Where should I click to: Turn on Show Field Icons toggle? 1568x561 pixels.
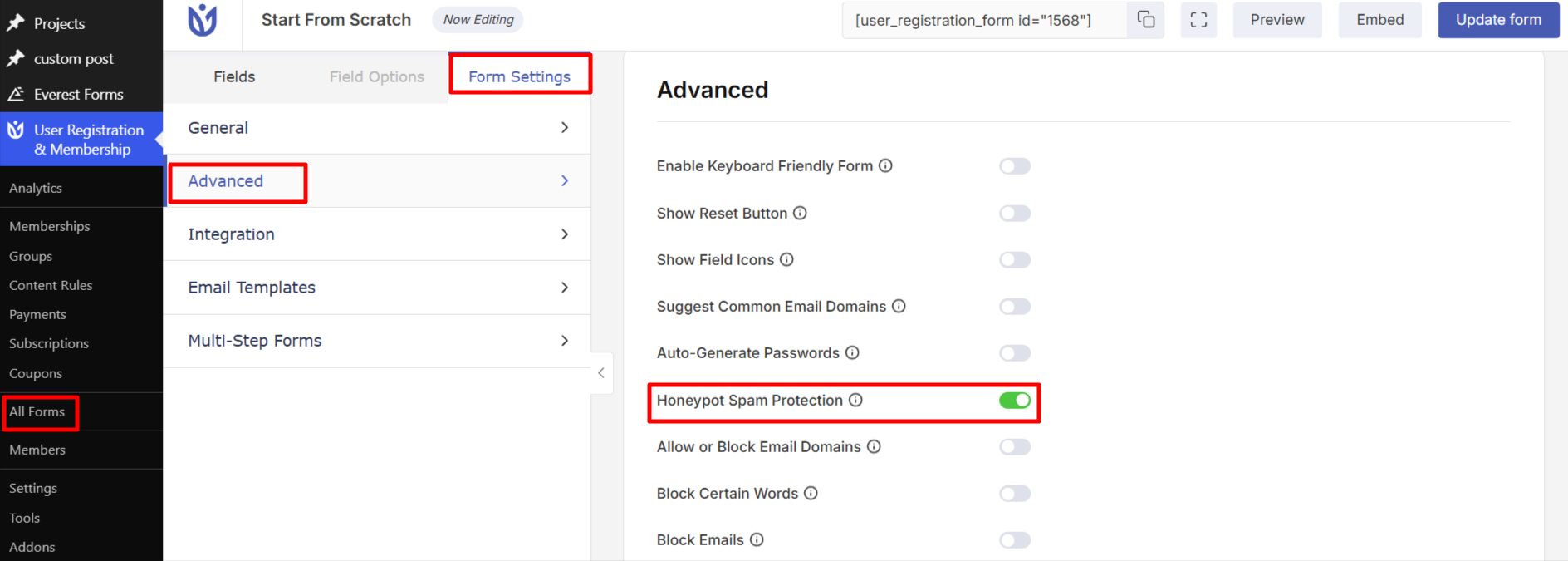pos(1015,259)
